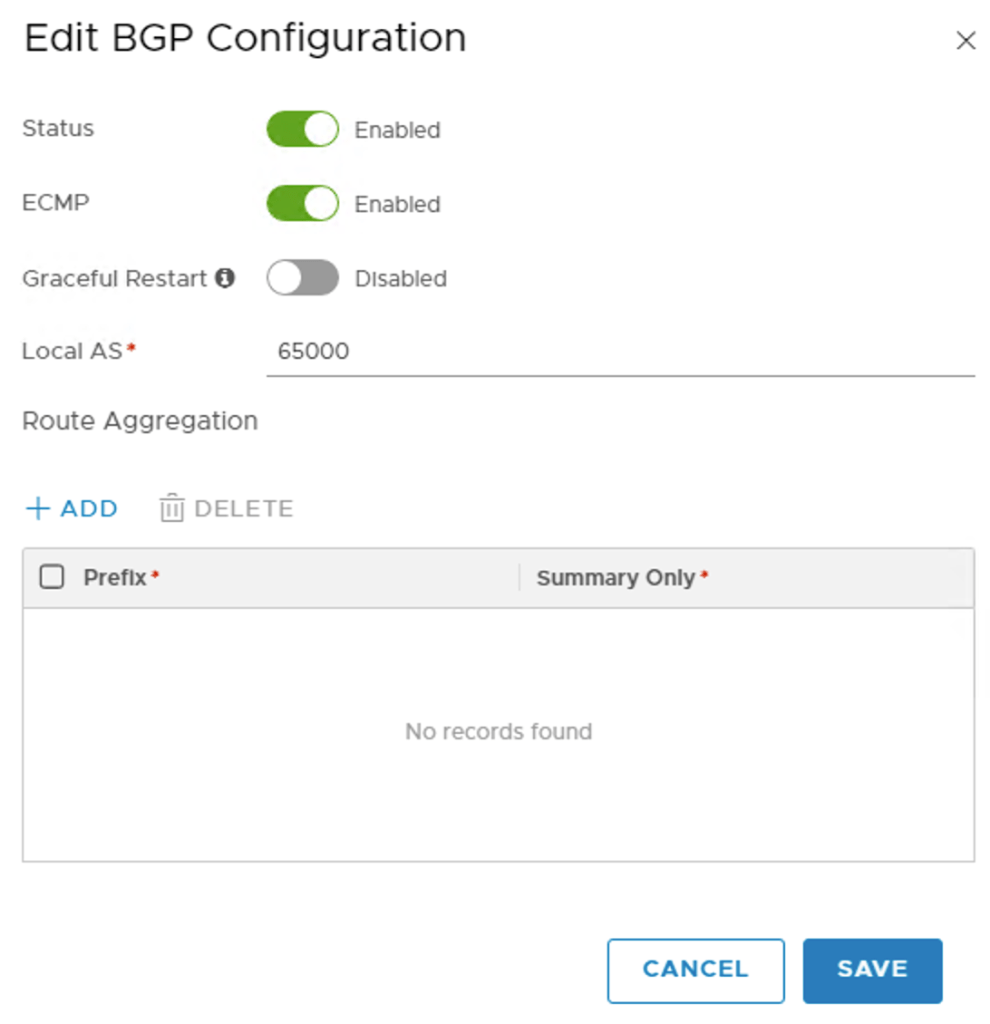Click the DELETE trash button
This screenshot has width=990, height=1024.
(x=227, y=509)
